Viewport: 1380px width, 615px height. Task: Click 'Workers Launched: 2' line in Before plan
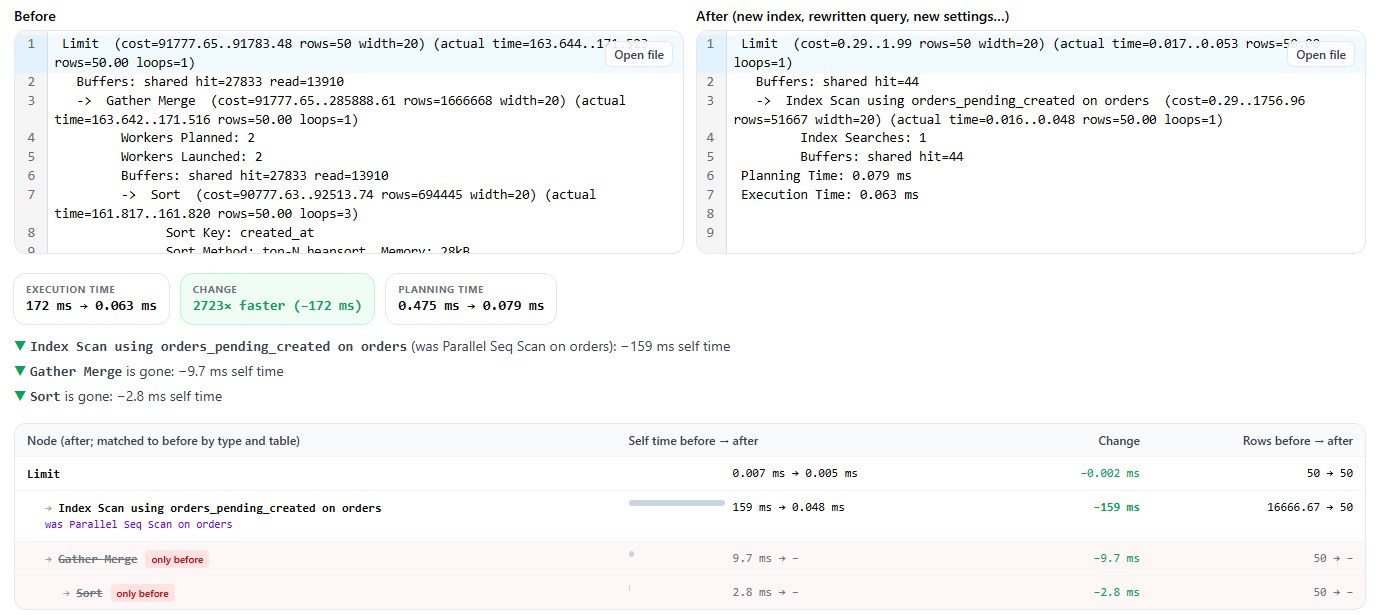pos(191,157)
